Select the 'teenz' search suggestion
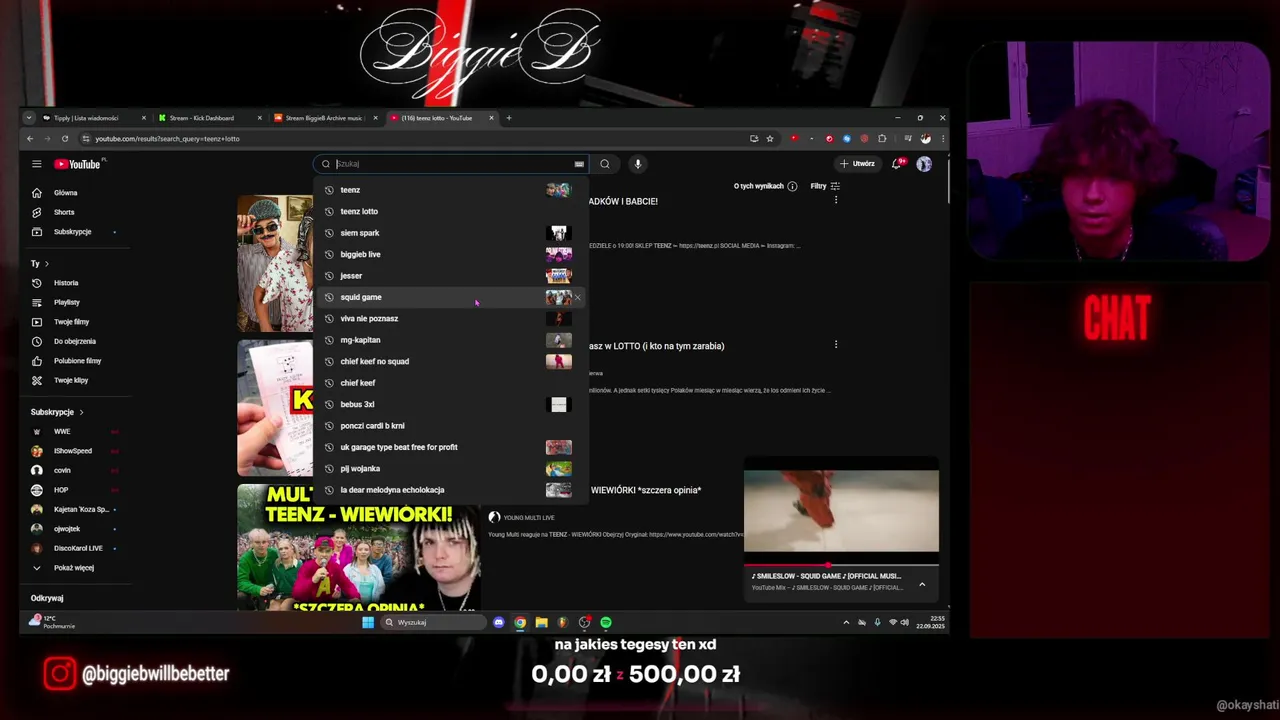Viewport: 1280px width, 720px height. [x=450, y=190]
